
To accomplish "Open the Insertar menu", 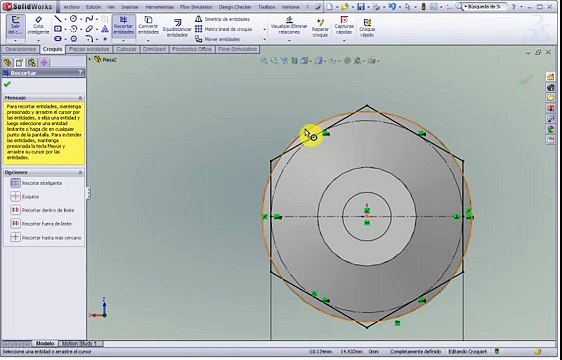I will [130, 7].
